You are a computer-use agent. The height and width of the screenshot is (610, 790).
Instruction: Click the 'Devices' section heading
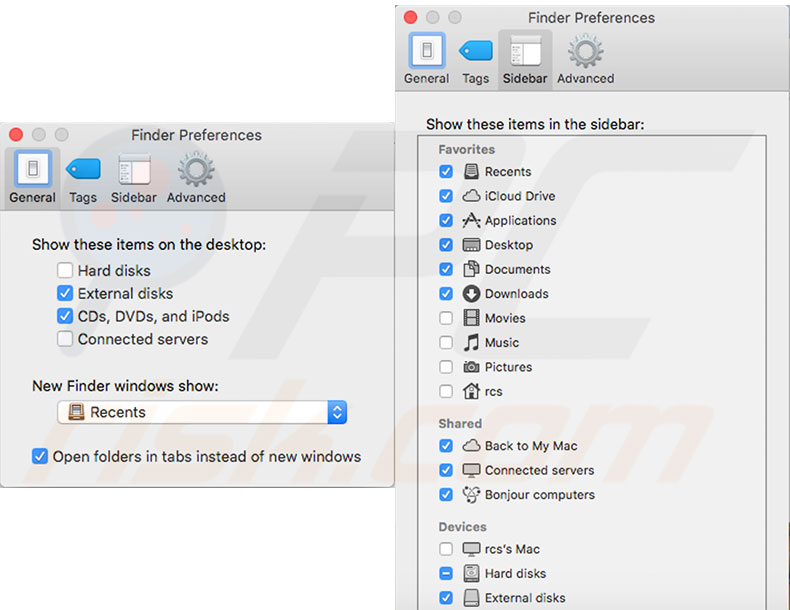463,527
